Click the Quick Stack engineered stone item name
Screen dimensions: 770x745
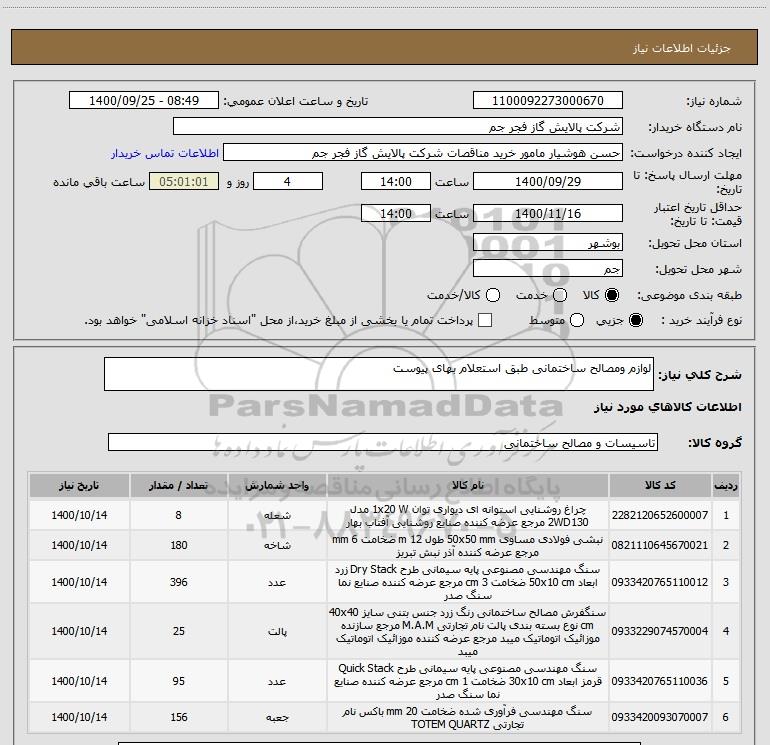click(x=468, y=681)
